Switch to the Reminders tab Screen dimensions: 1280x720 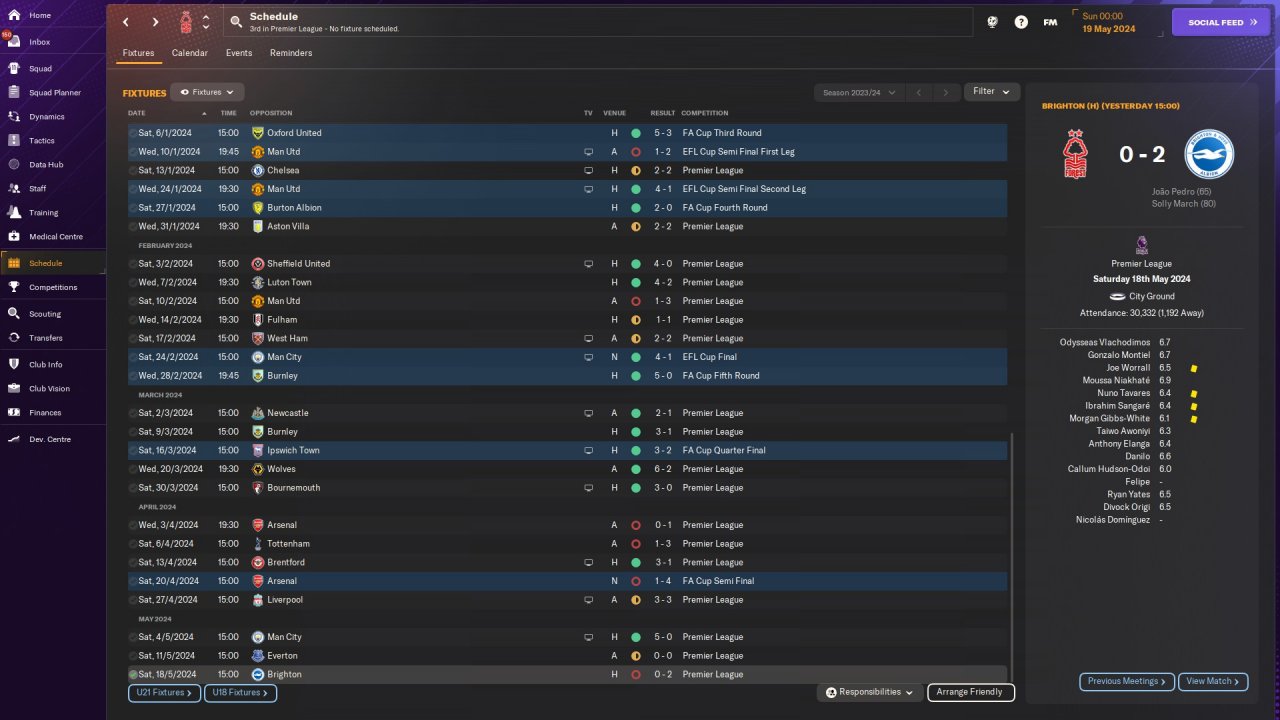click(291, 53)
